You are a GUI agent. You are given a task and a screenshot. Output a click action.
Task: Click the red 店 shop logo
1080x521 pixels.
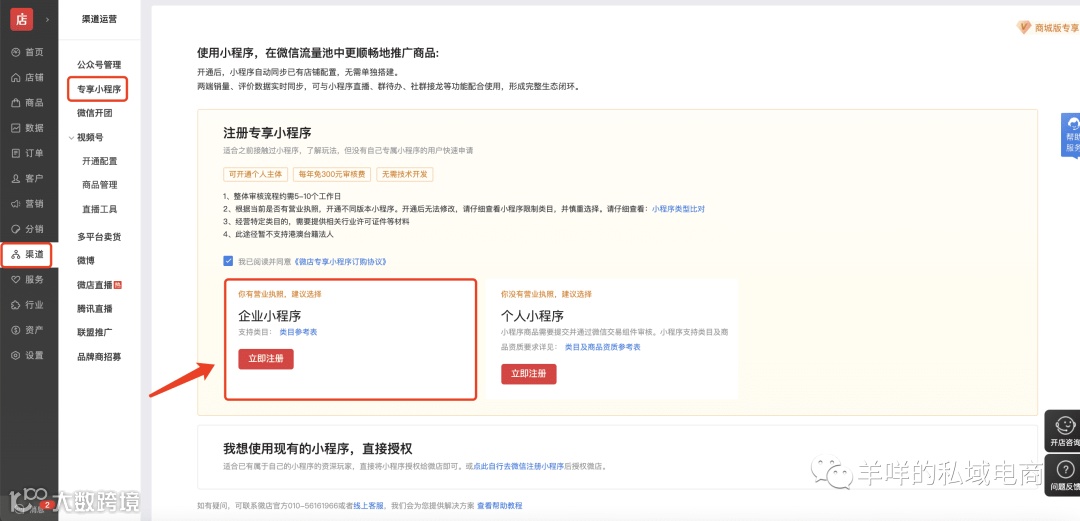point(21,19)
